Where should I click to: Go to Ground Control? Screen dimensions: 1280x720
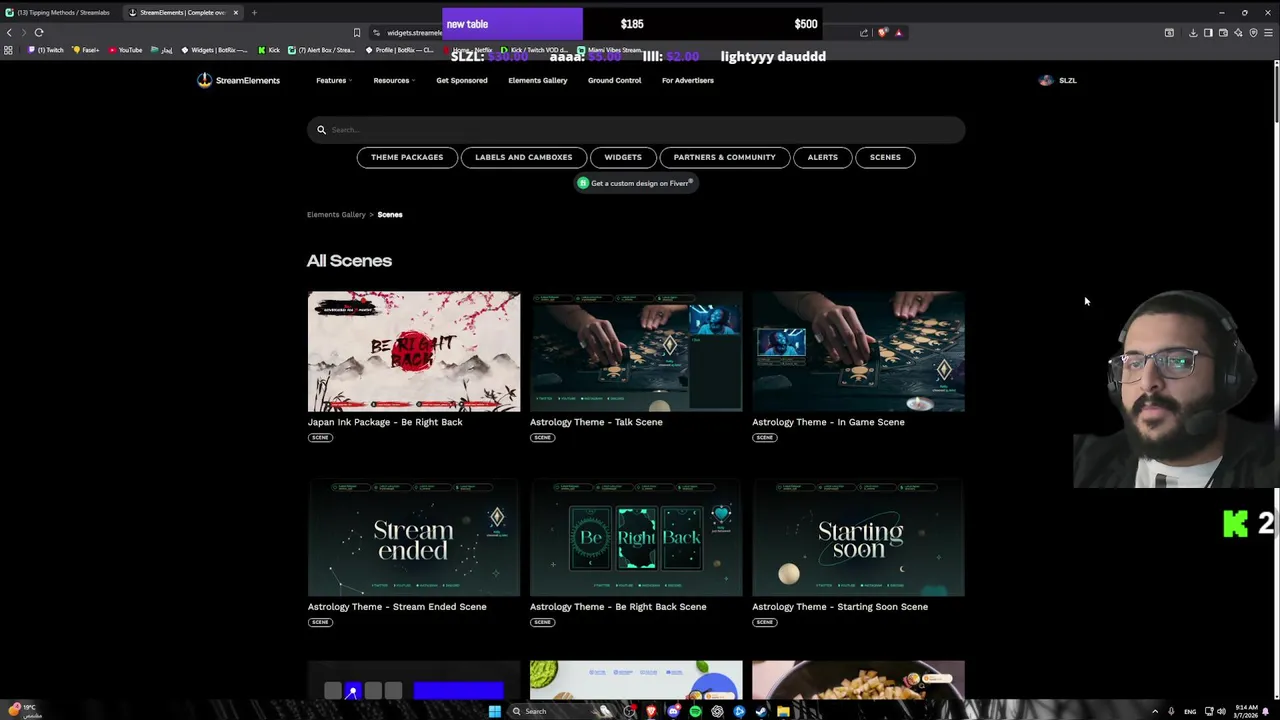(x=615, y=80)
